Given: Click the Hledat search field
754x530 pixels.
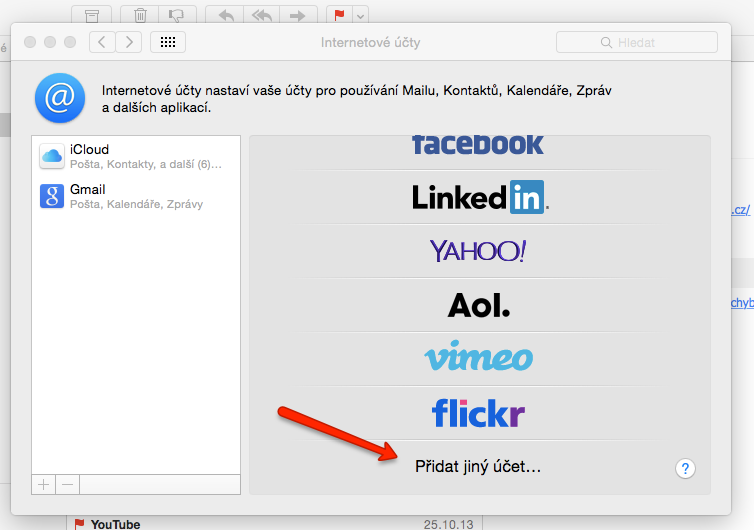Looking at the screenshot, I should click(x=637, y=42).
